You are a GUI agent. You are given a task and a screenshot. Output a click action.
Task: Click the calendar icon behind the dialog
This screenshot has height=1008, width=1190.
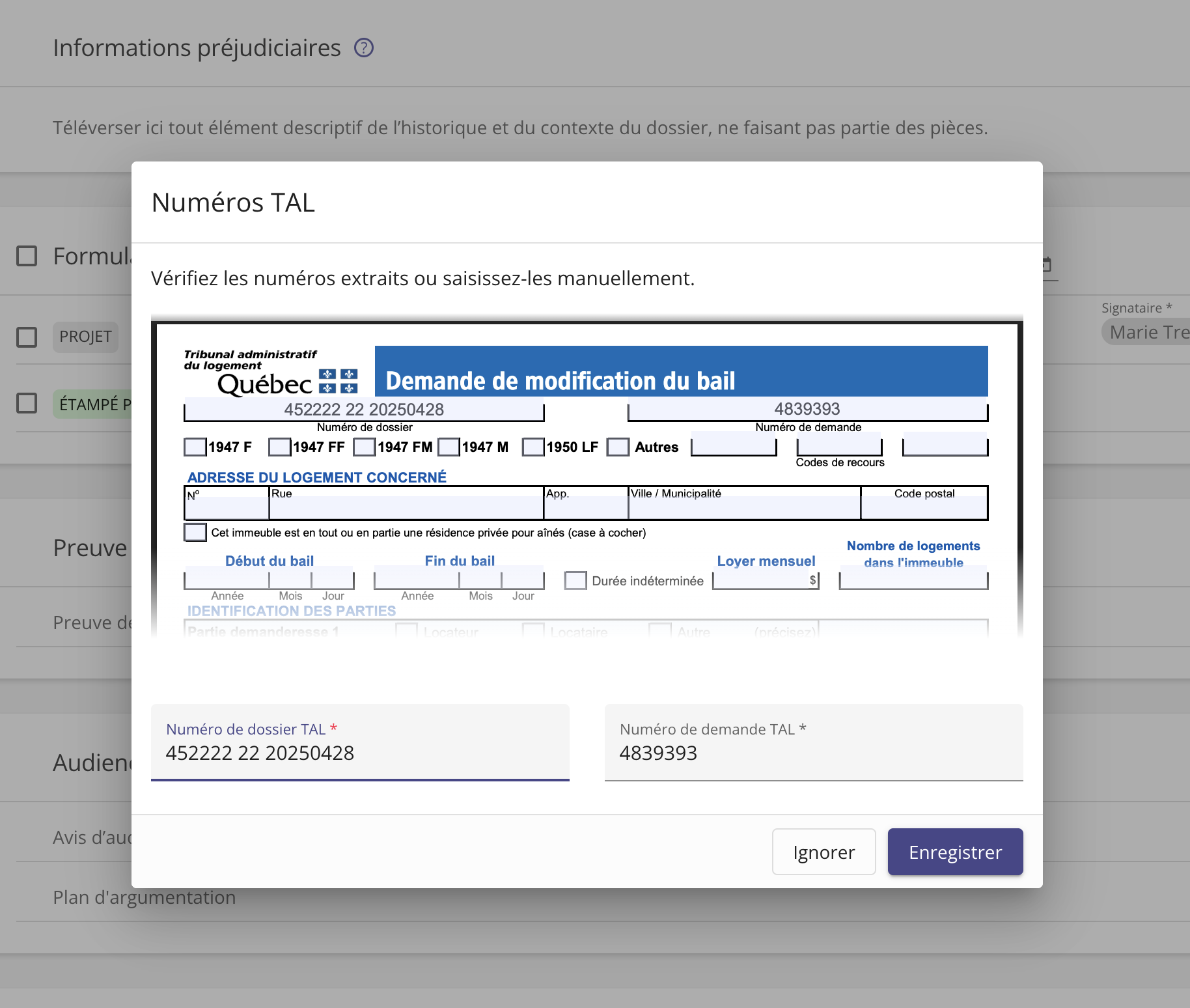(x=1047, y=265)
